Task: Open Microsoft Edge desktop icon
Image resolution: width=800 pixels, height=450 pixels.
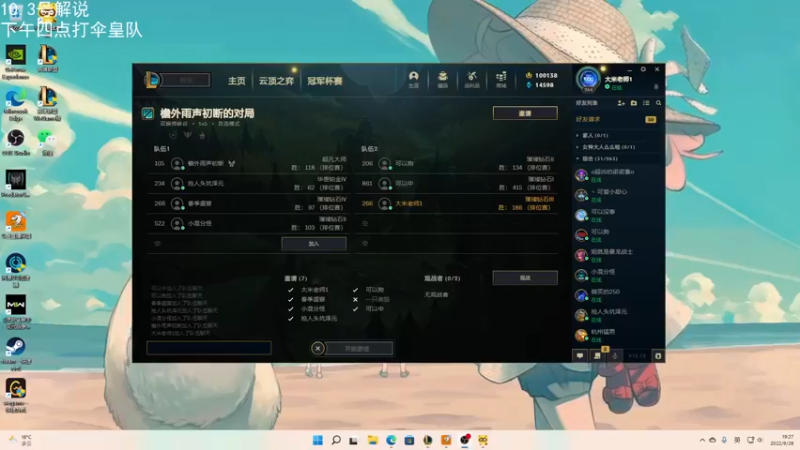Action: coord(15,105)
